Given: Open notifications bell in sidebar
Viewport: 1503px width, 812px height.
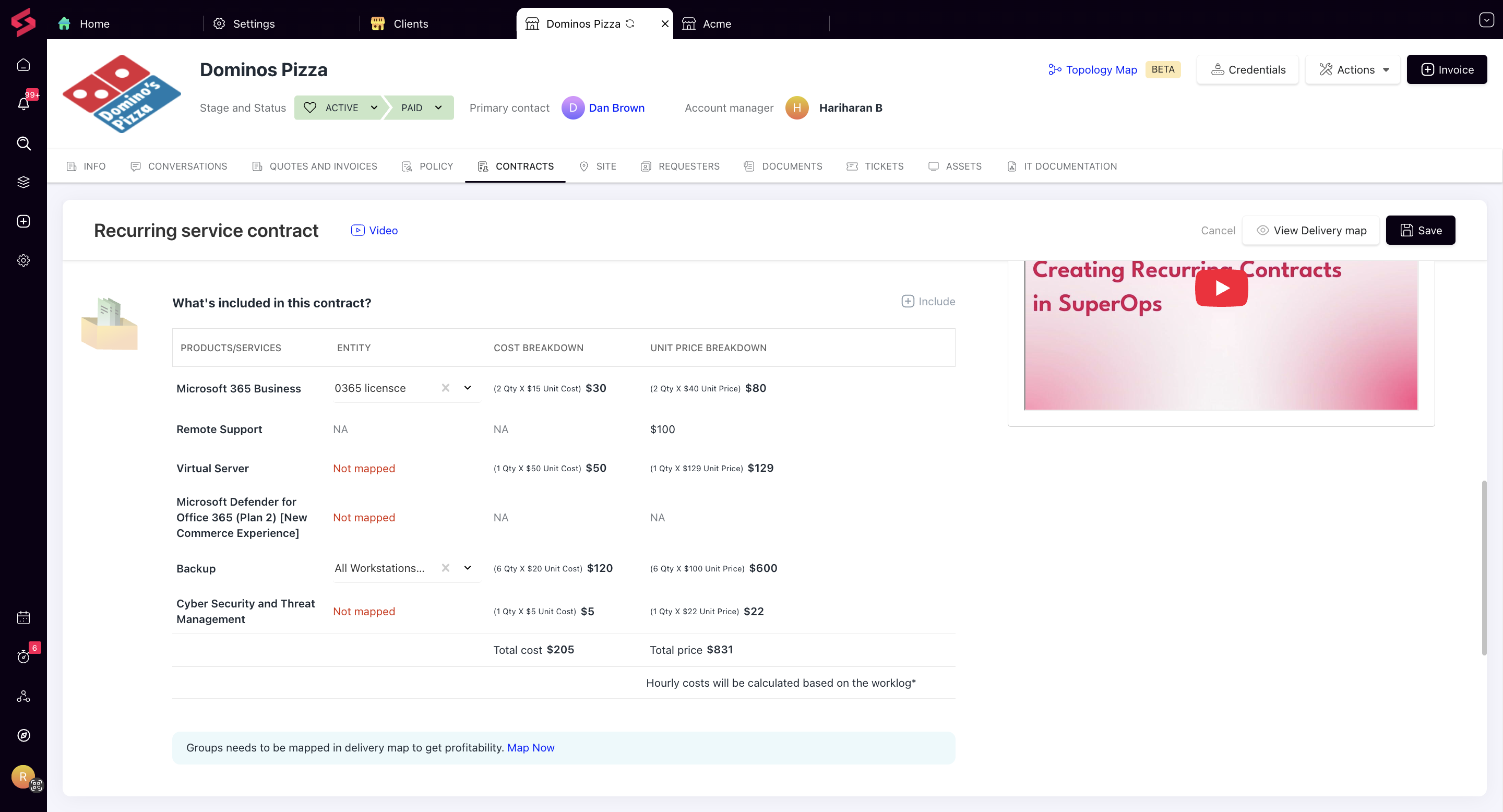Looking at the screenshot, I should (x=23, y=104).
